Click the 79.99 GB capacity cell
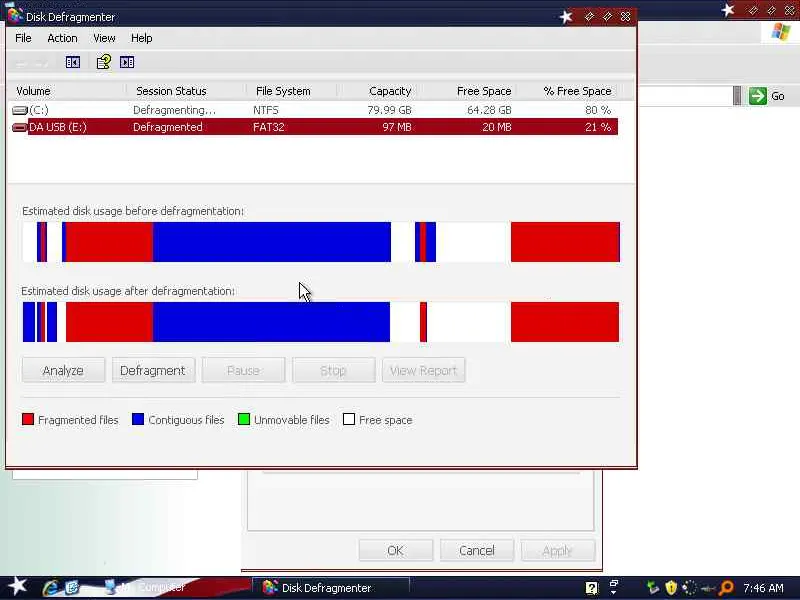 pyautogui.click(x=389, y=110)
